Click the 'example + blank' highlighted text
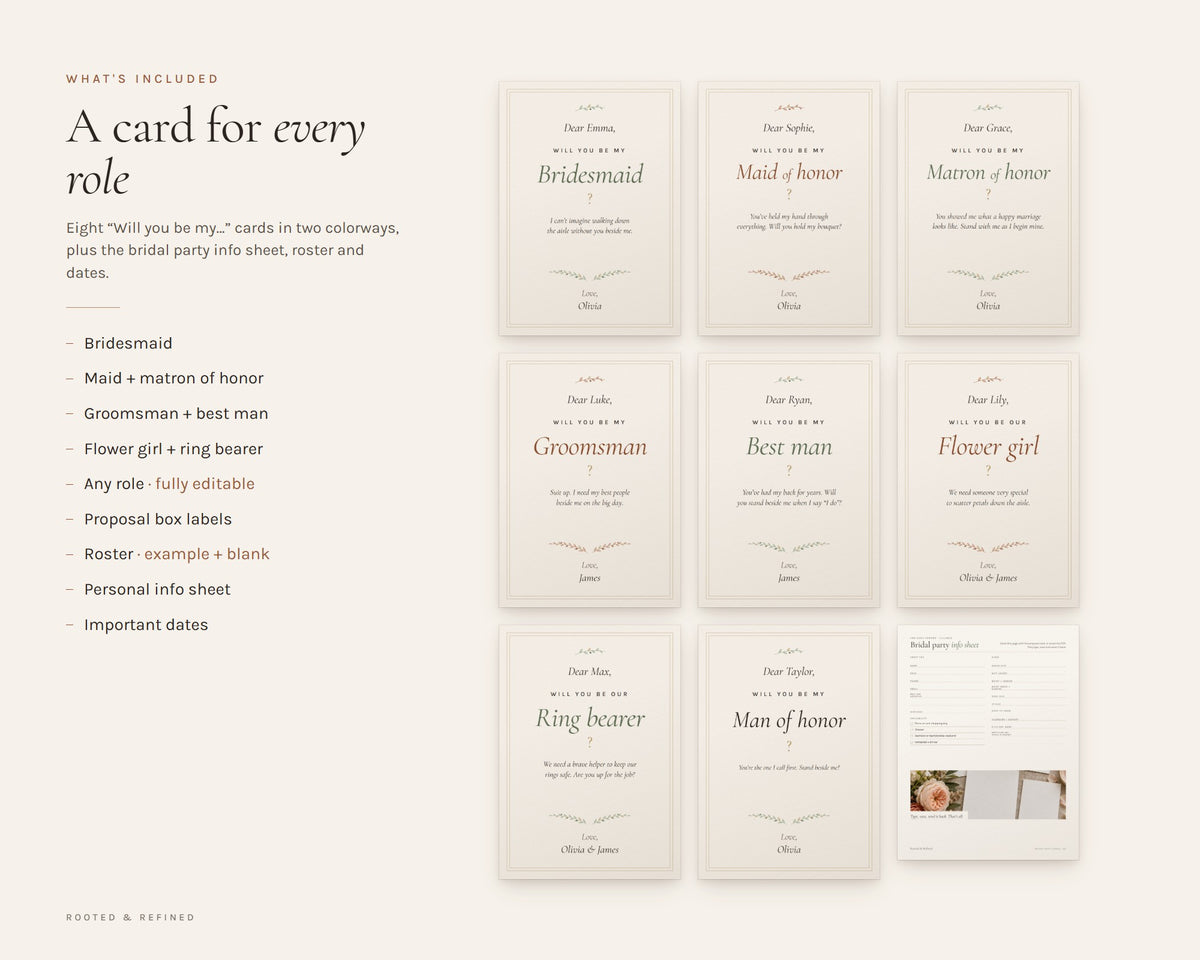1200x960 pixels. tap(207, 554)
